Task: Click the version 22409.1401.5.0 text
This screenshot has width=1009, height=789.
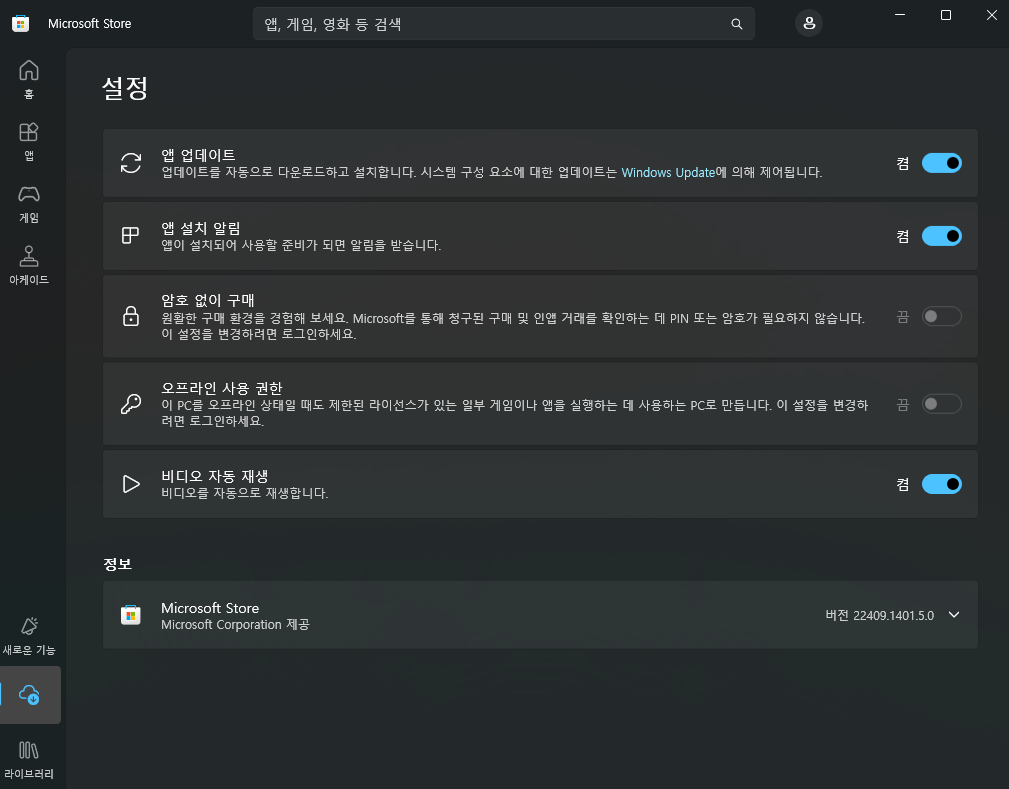Action: (x=880, y=615)
